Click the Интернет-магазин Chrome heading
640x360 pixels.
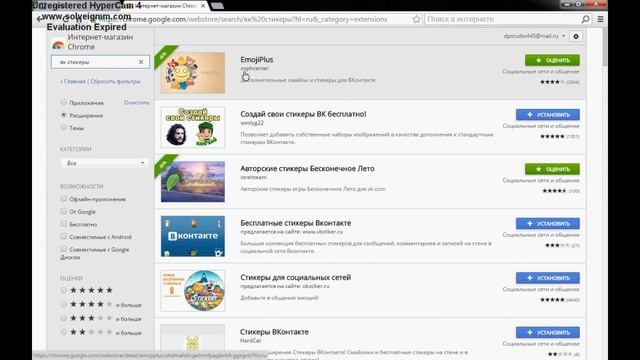tap(100, 42)
